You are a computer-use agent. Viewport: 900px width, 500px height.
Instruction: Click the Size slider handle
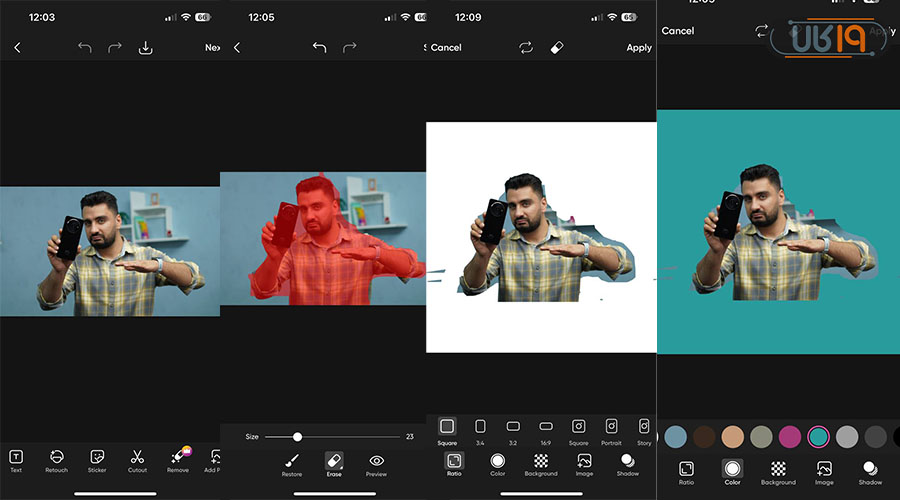297,437
